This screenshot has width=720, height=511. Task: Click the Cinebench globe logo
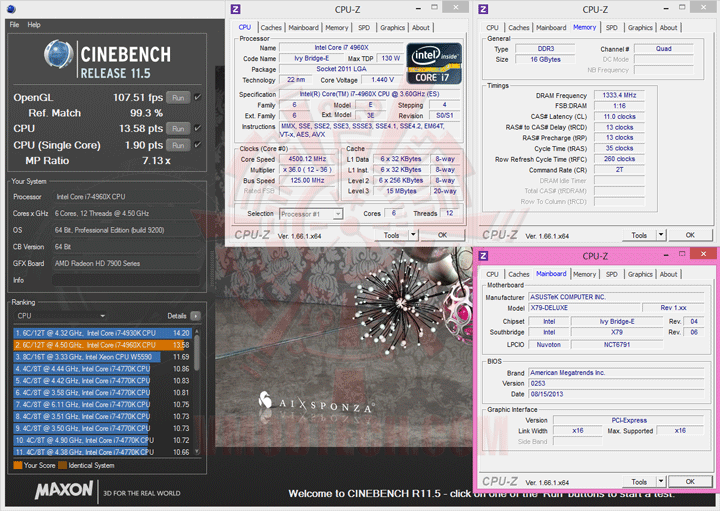(x=59, y=55)
